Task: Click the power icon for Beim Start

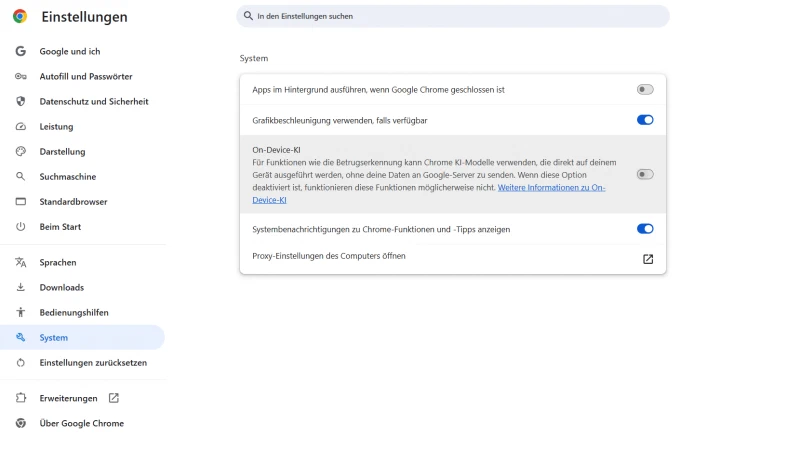Action: (20, 226)
